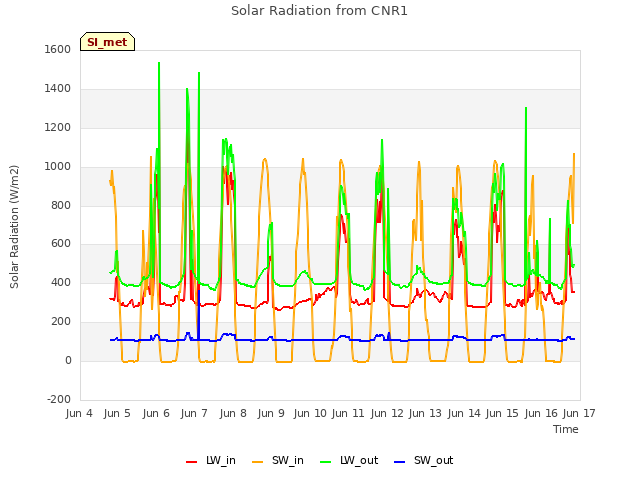Click the blue SW_out vertical spike near Jun 7
Viewport: 640px width, 480px height.
[x=198, y=314]
